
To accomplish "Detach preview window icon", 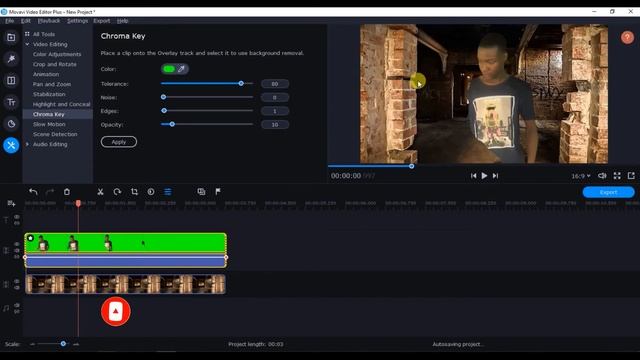I will click(631, 176).
